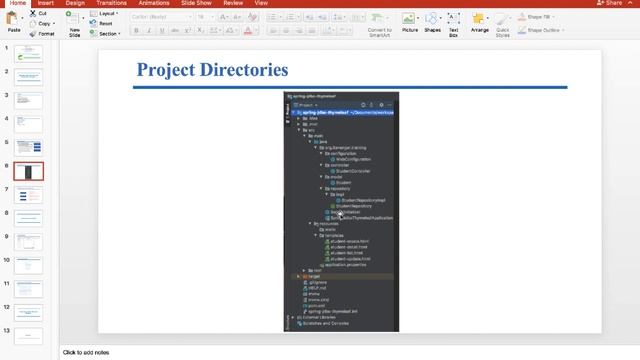This screenshot has width=640, height=360.
Task: Select slide 9 thumbnail
Action: coord(28,242)
